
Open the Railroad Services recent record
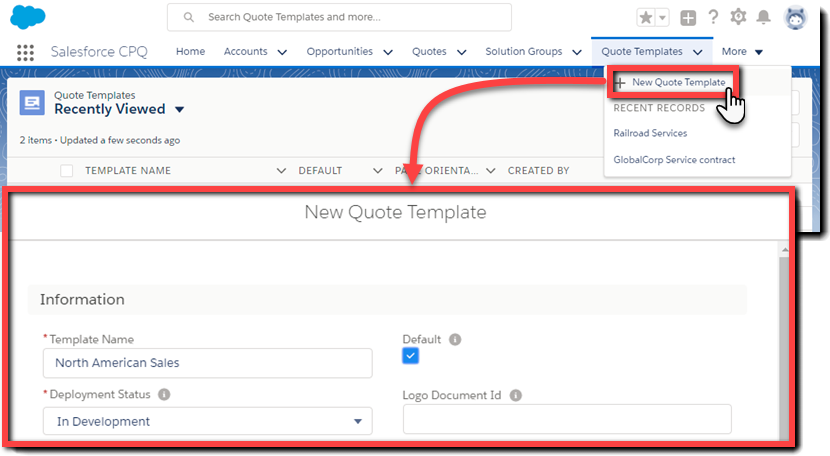pyautogui.click(x=650, y=133)
